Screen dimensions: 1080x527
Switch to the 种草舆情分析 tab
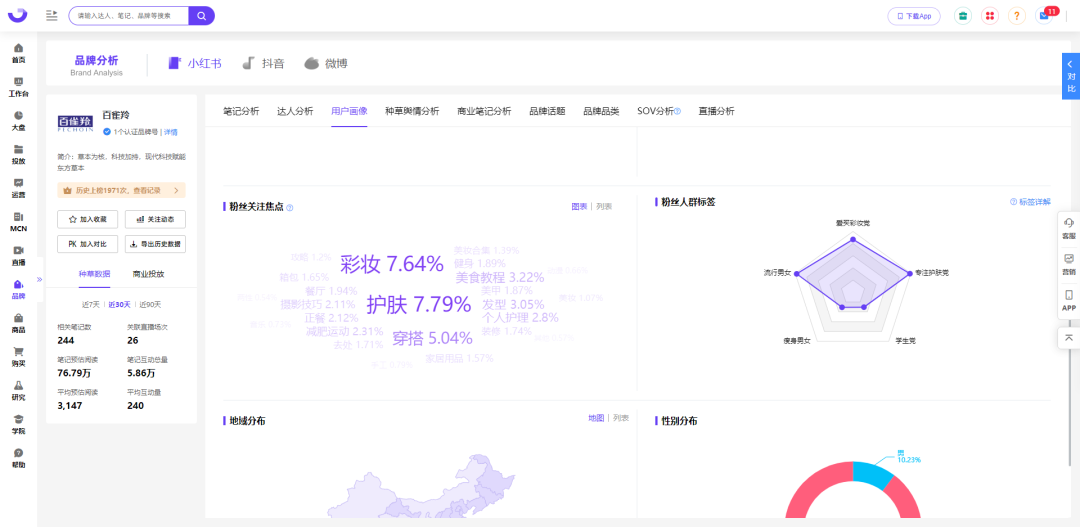pos(412,111)
